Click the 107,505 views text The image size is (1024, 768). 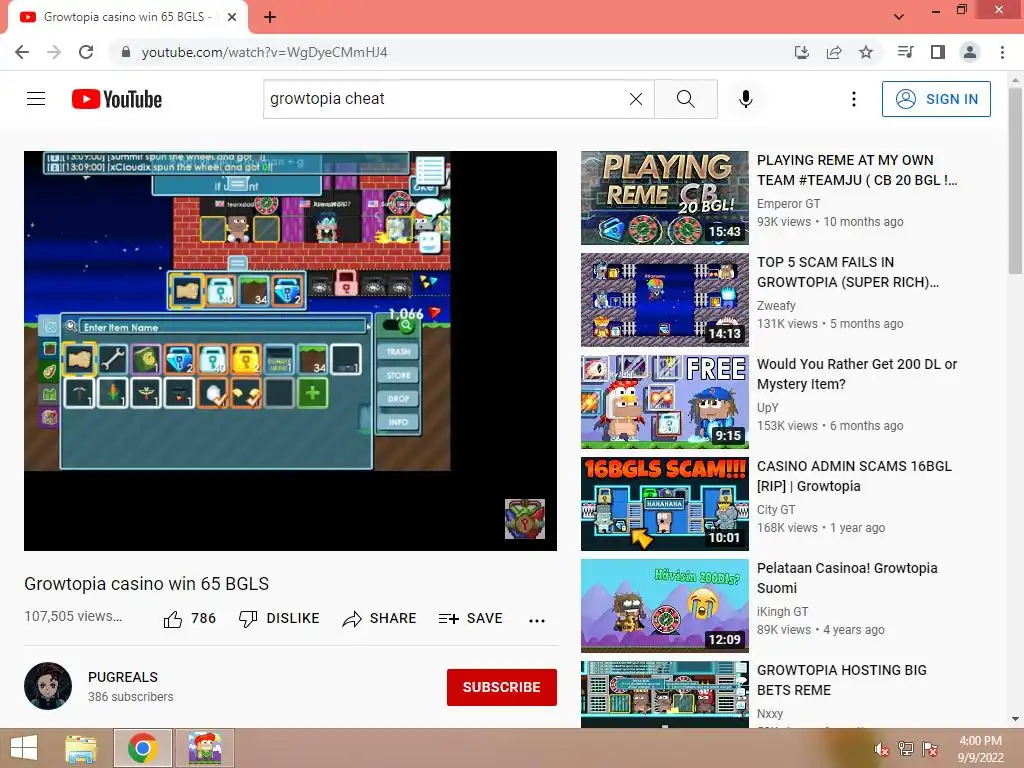pyautogui.click(x=72, y=616)
